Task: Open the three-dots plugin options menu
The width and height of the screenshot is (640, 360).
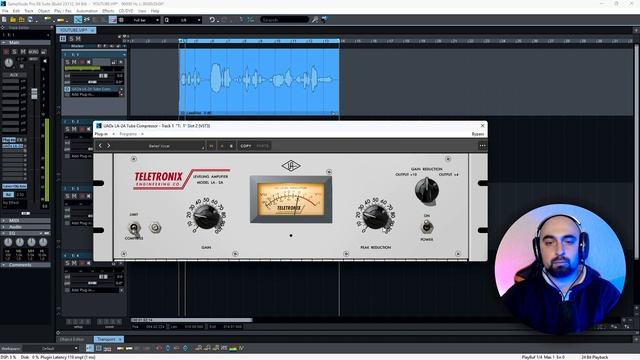Action: tap(482, 146)
